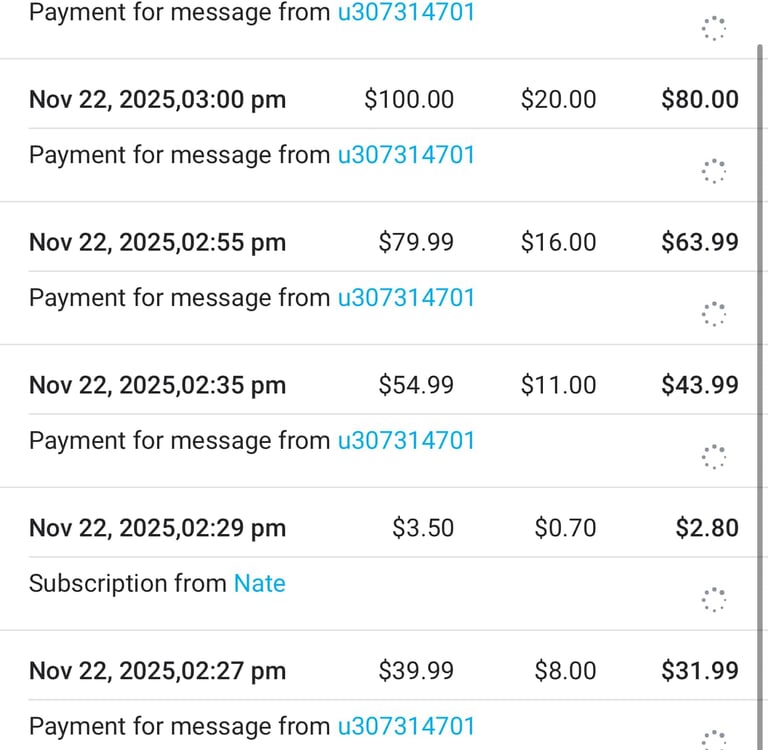Open user u307314701 link in the topmost row
Viewport: 768px width, 750px height.
coord(405,13)
